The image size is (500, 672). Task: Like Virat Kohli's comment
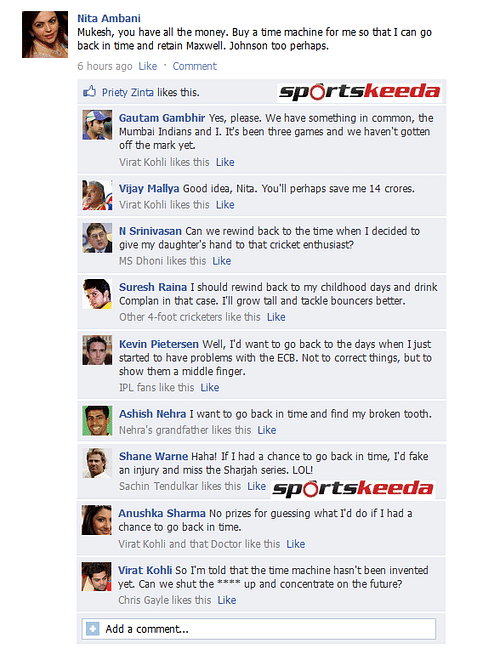pos(227,600)
